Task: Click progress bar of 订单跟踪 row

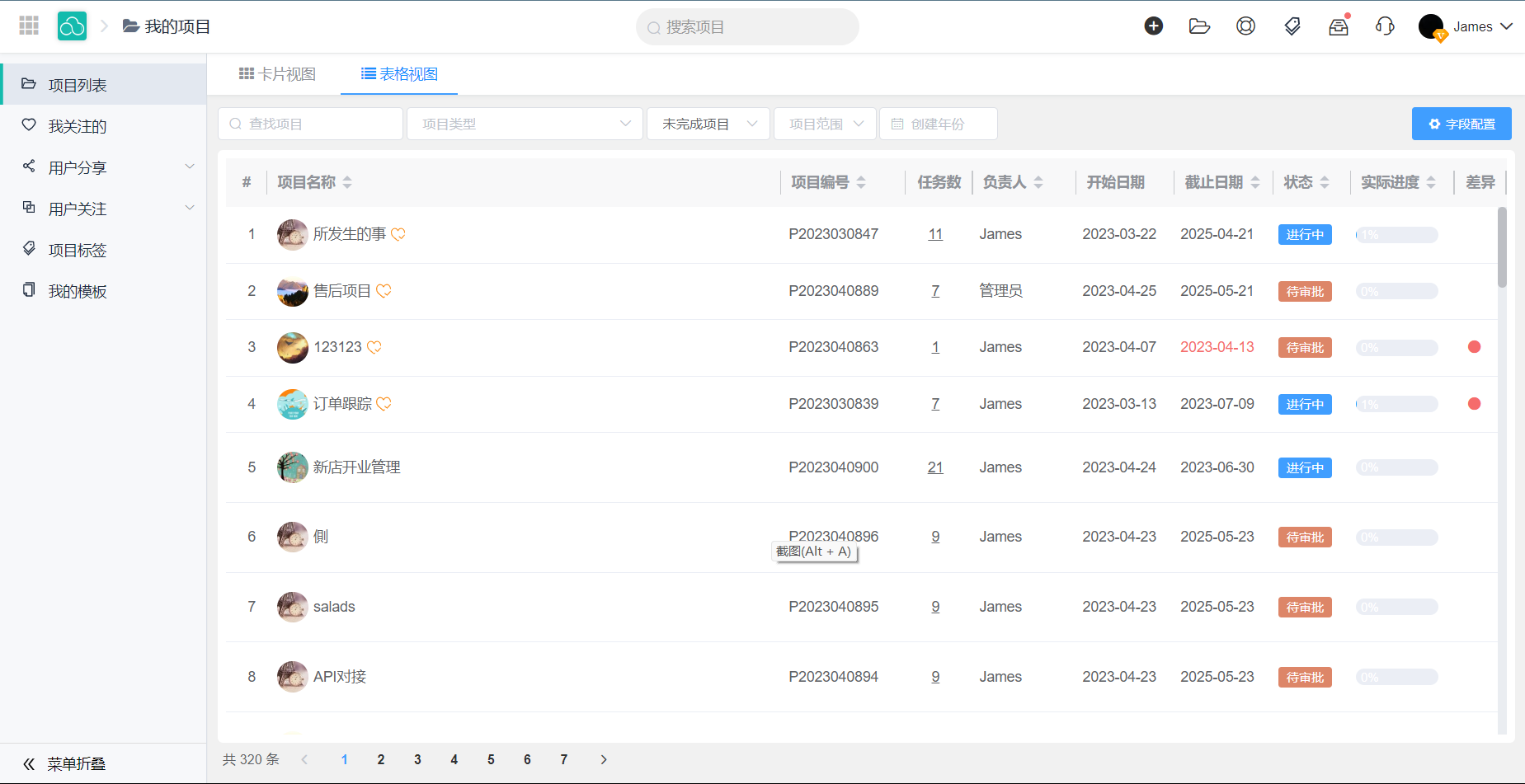Action: click(1397, 405)
